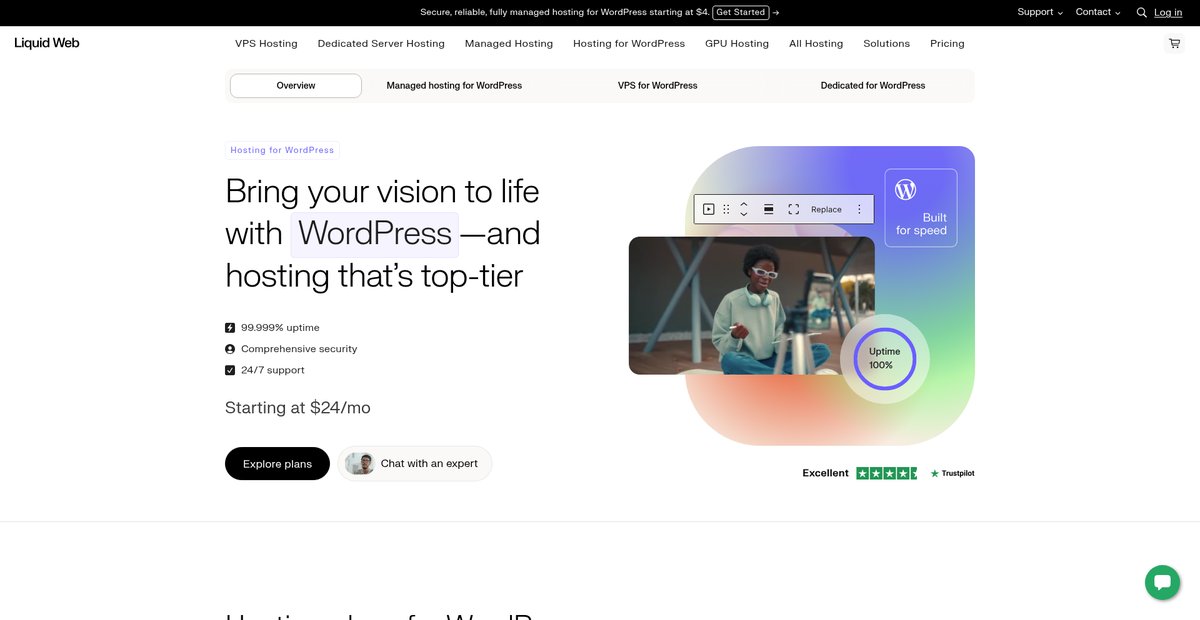
Task: Click the Get Started banner button
Action: 741,12
